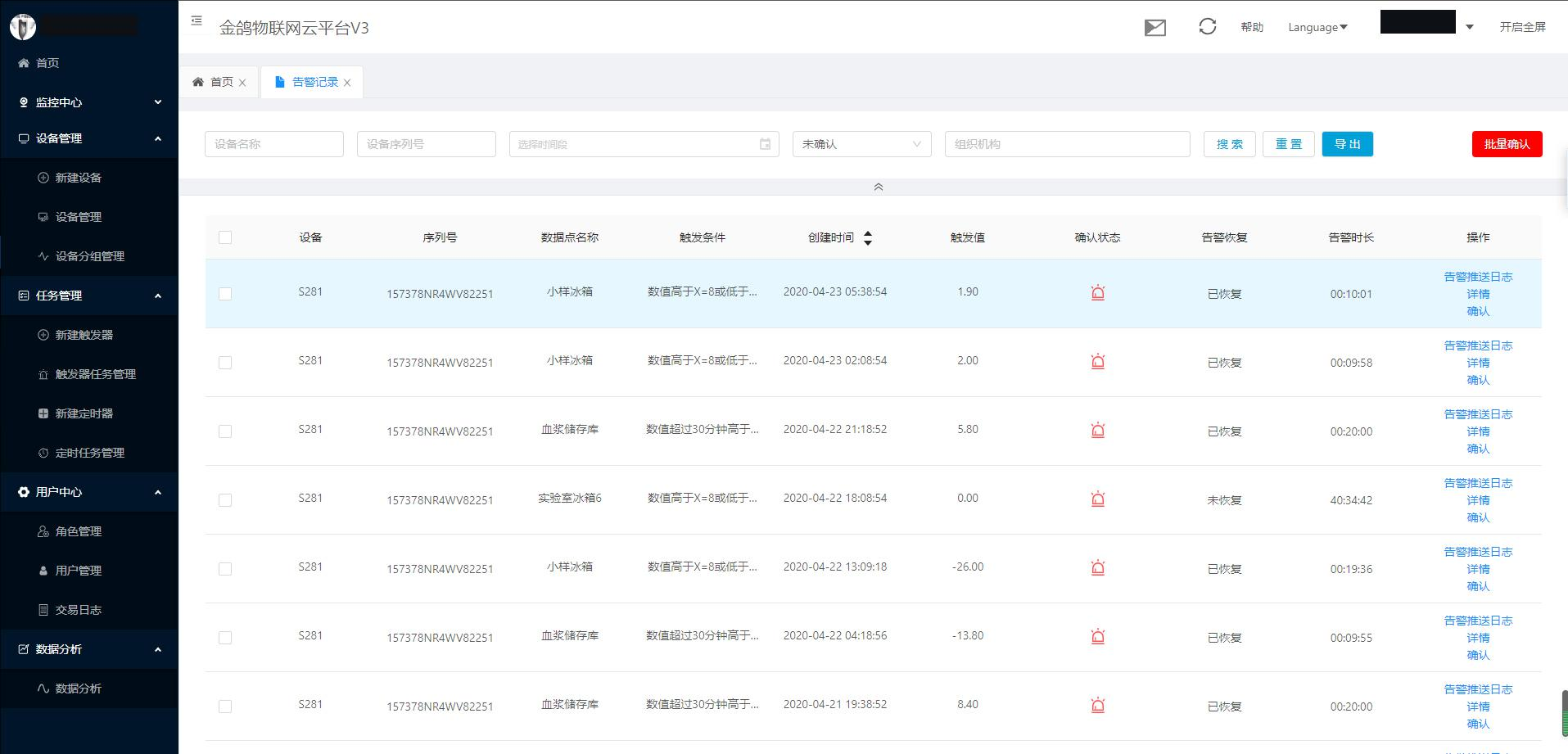
Task: Open 设备分组管理 in the sidebar
Action: point(90,256)
